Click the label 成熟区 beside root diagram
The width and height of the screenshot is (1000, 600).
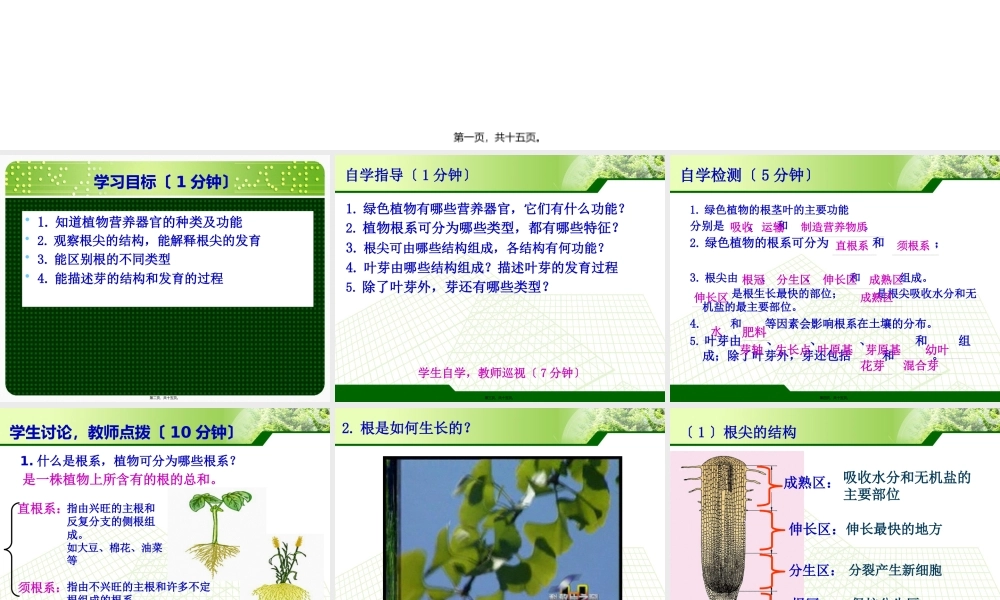807,483
